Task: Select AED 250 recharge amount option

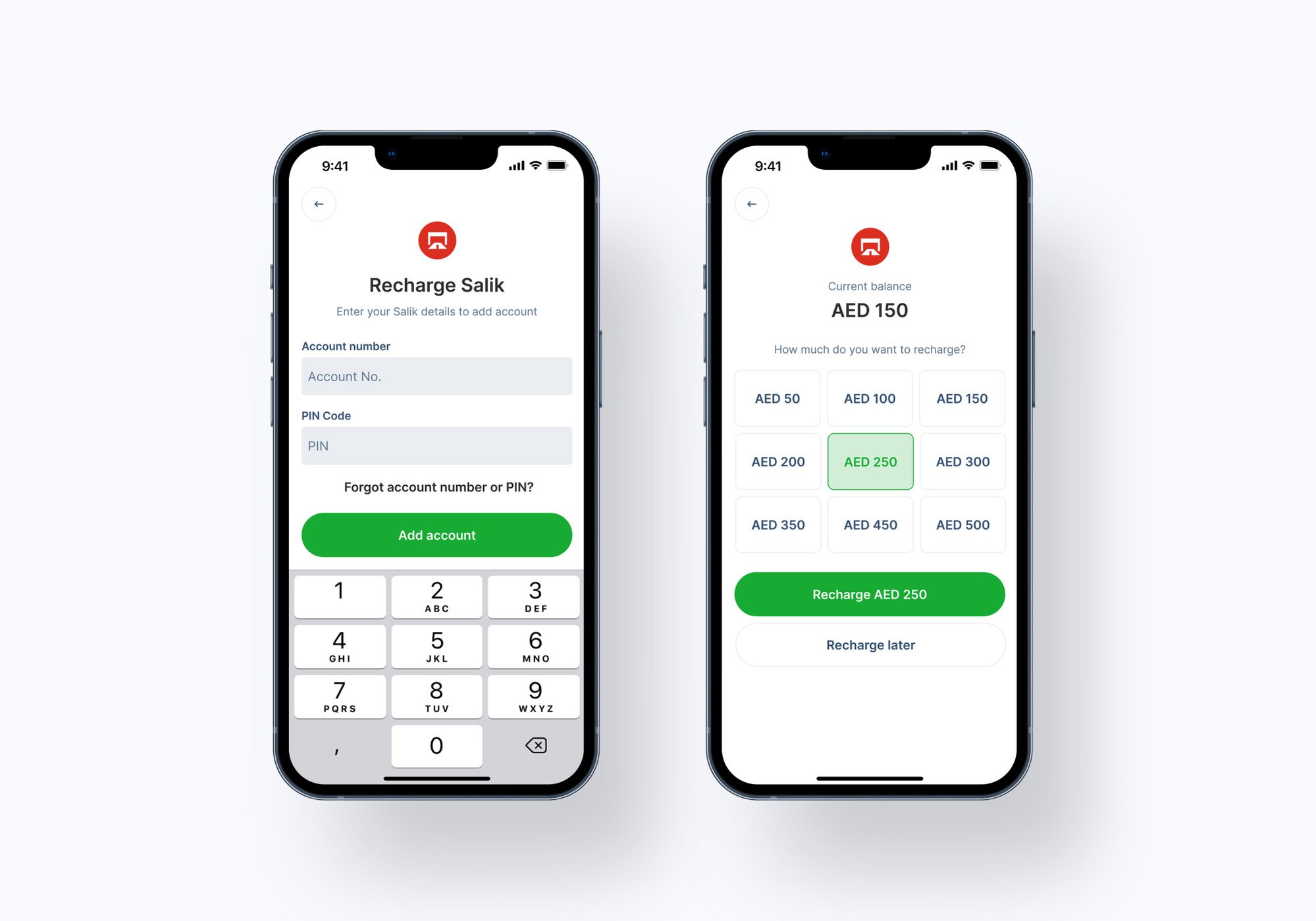Action: pos(869,461)
